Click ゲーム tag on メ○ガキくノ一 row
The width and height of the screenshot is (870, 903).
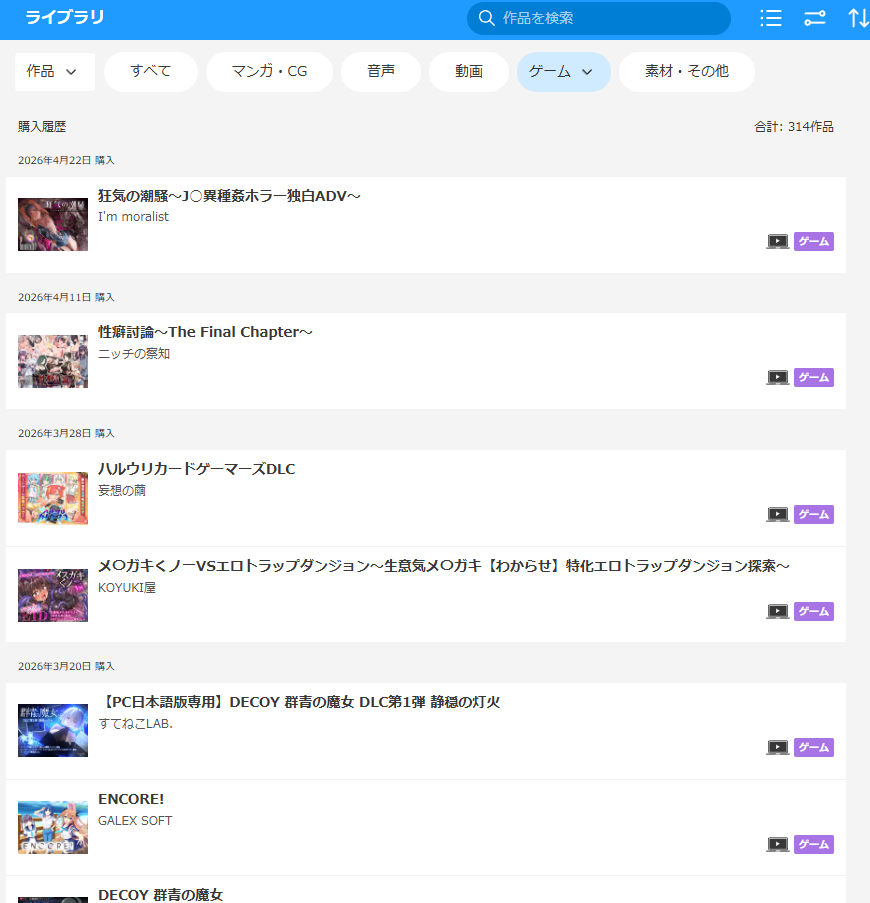click(814, 611)
